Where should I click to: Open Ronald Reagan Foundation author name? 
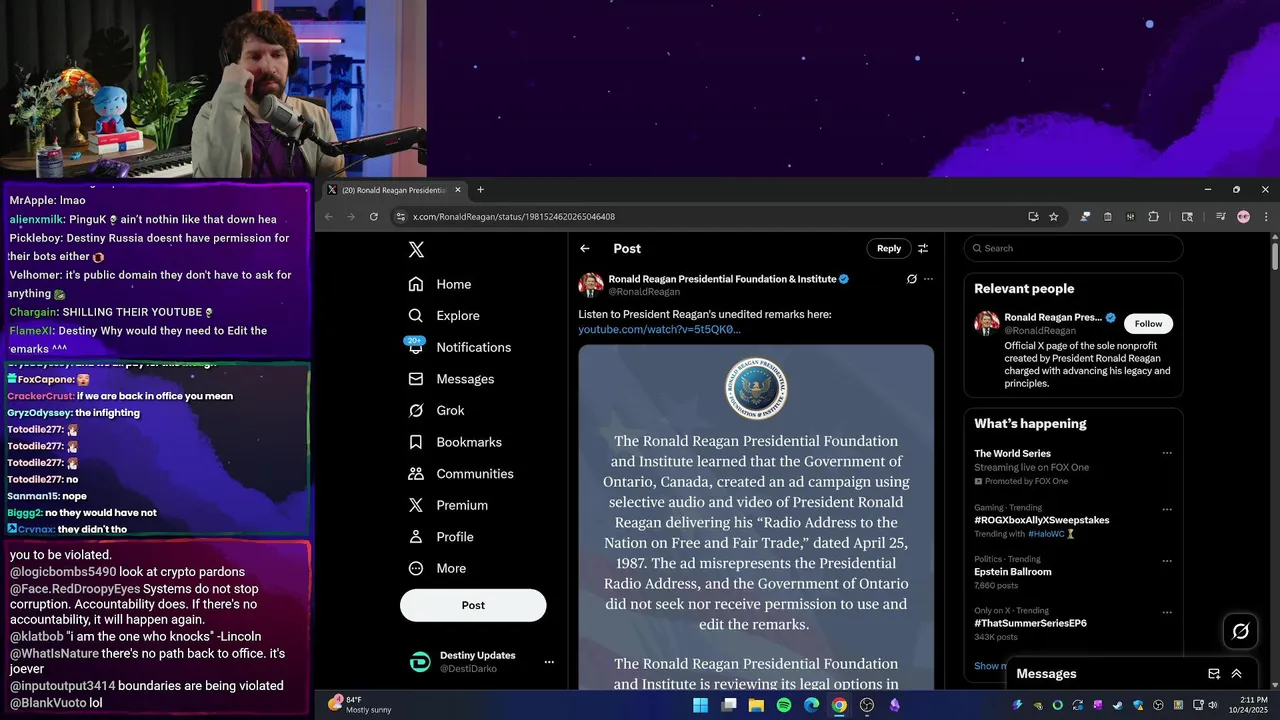722,279
